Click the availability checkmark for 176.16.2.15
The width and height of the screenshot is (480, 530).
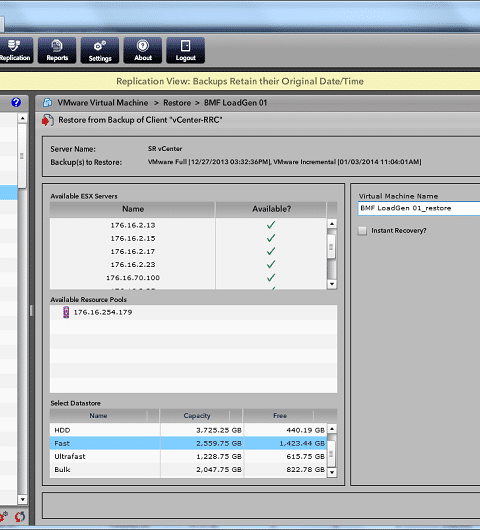pos(271,238)
